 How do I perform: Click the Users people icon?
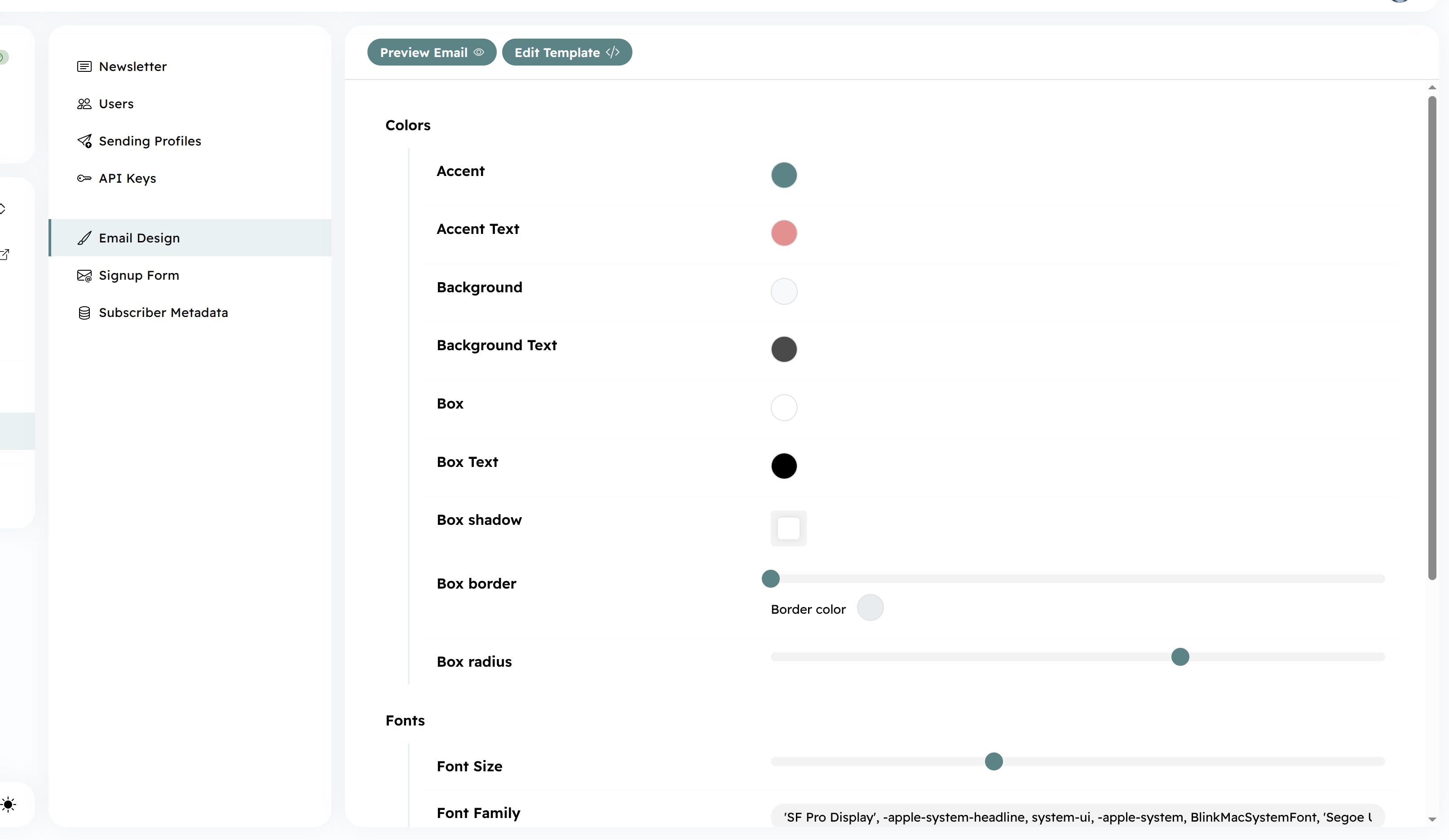[x=84, y=104]
